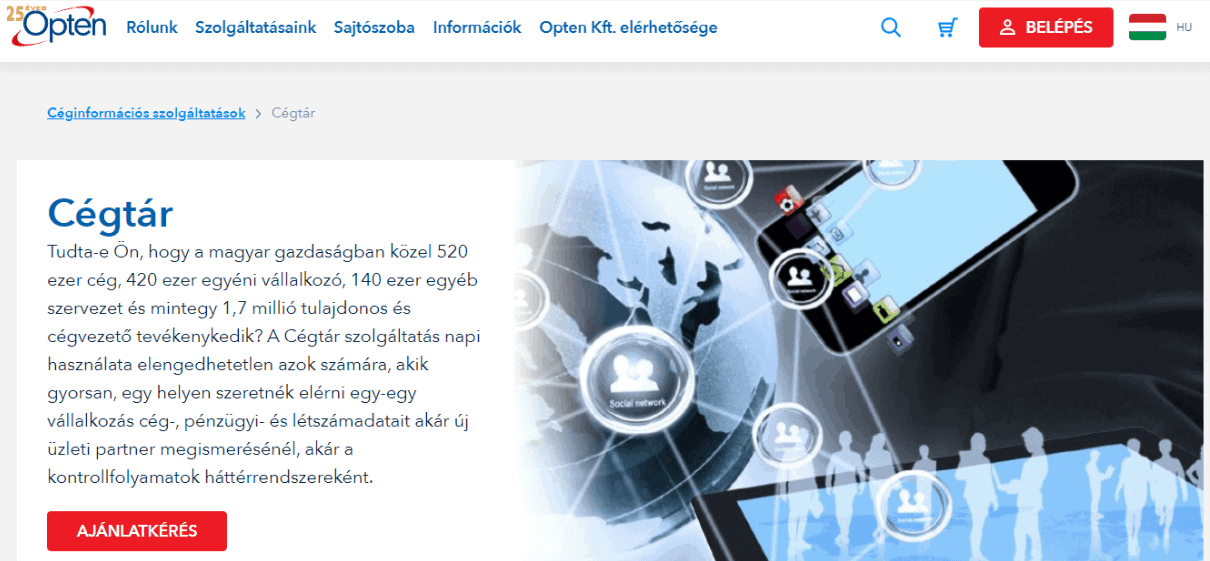Expand the Szolgáltatásaink menu
The image size is (1210, 561).
256,28
